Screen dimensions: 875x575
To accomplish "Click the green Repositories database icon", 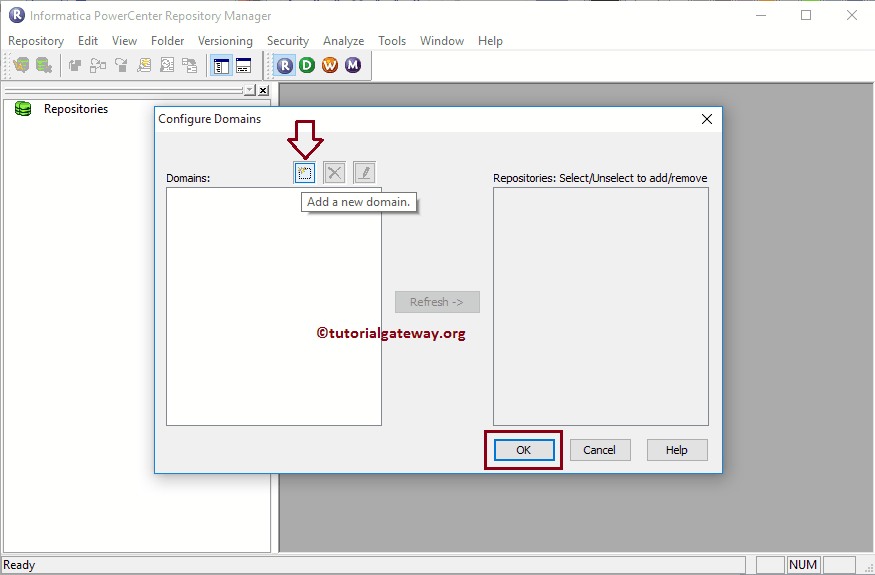I will [x=23, y=109].
